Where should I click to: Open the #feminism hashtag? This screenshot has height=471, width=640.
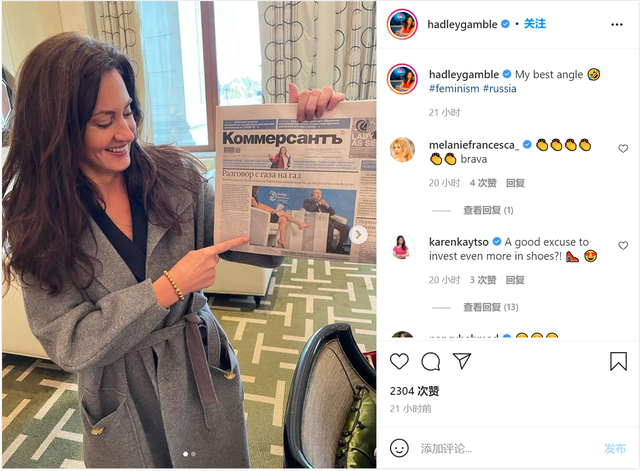tap(454, 89)
